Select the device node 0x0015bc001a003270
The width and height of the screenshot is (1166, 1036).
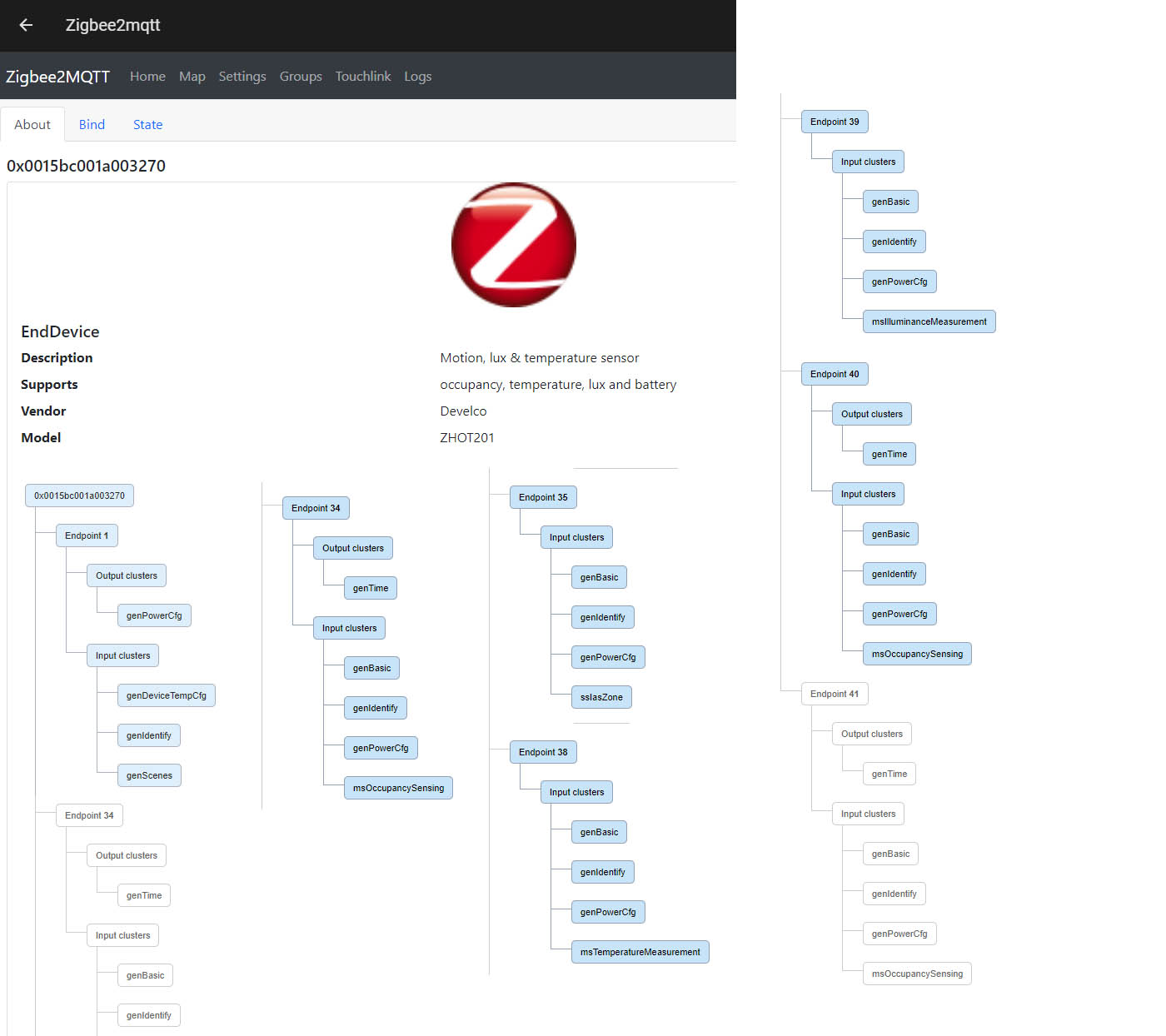[x=79, y=495]
